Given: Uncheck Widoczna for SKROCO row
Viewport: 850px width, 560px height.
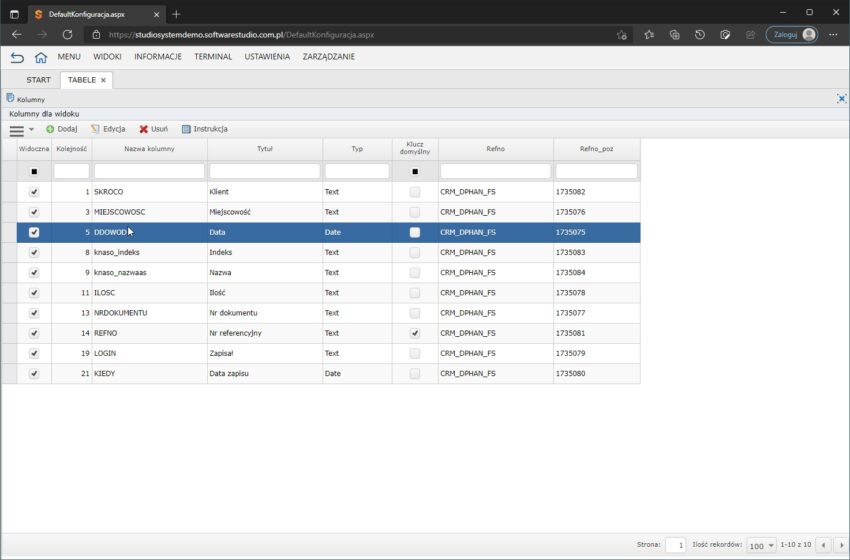Looking at the screenshot, I should (x=34, y=191).
